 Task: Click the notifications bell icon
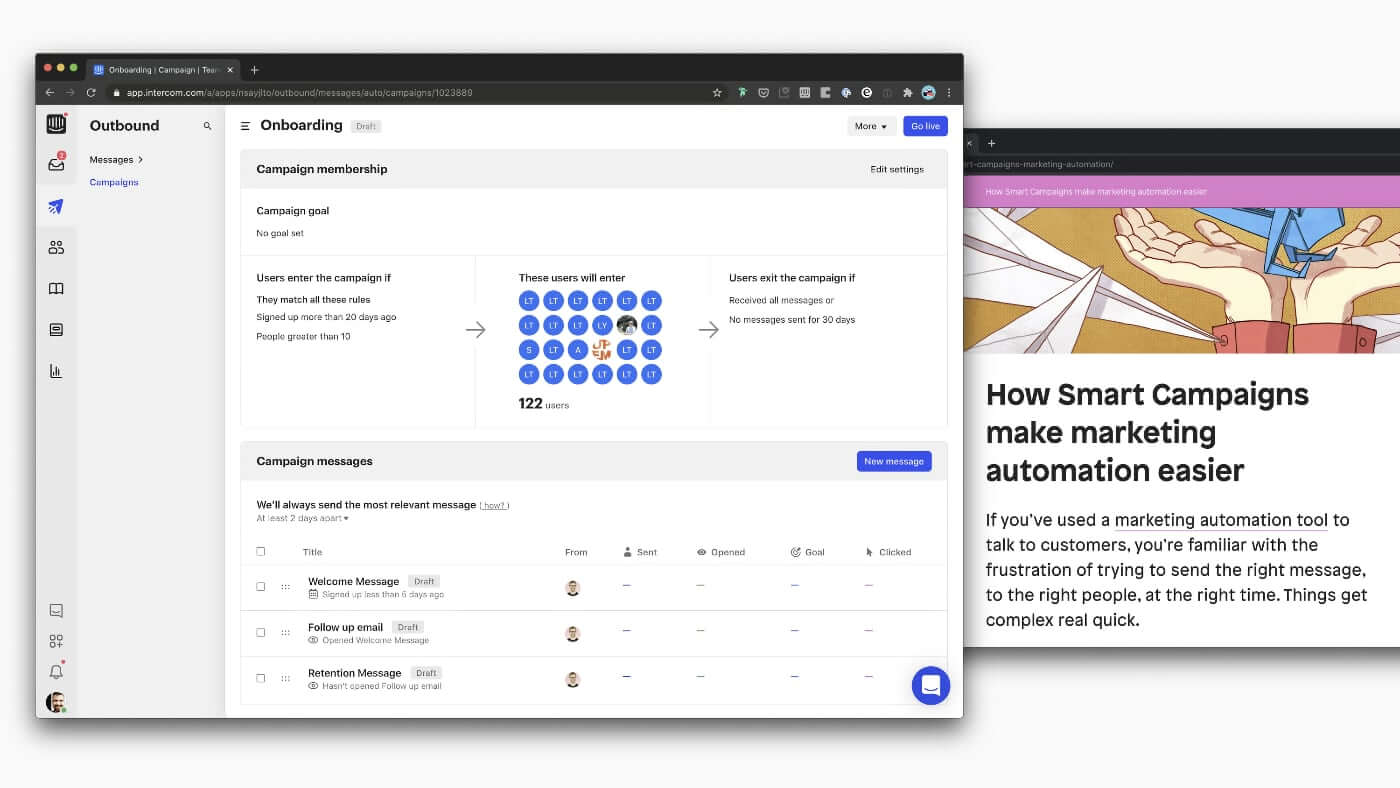click(56, 671)
